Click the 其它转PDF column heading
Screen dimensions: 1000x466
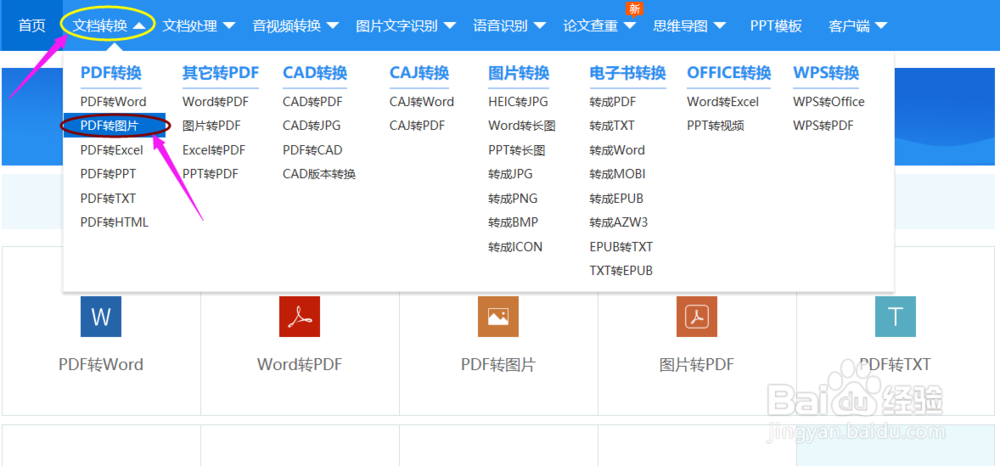tap(220, 73)
